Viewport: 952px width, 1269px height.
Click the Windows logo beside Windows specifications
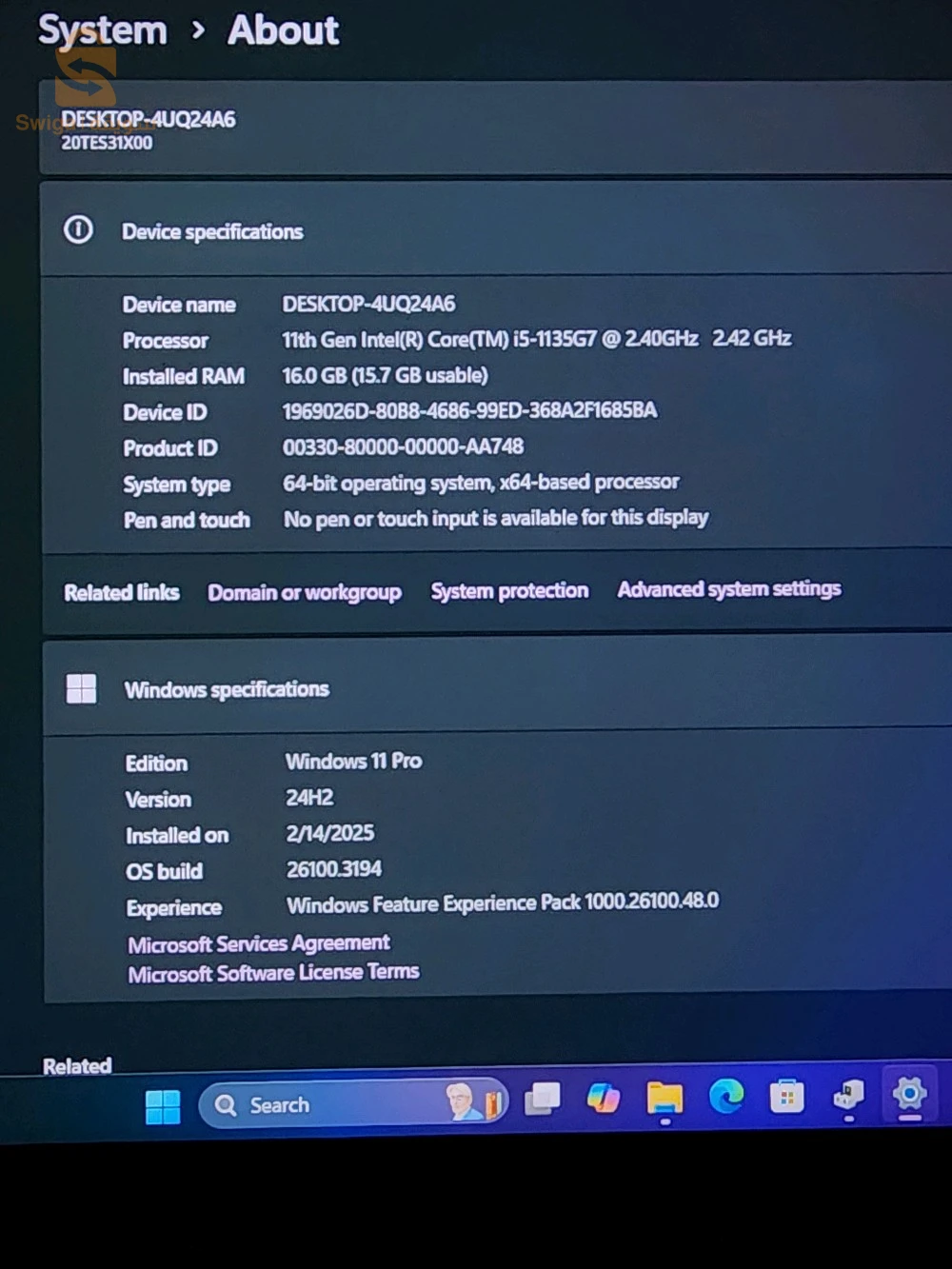click(x=81, y=688)
